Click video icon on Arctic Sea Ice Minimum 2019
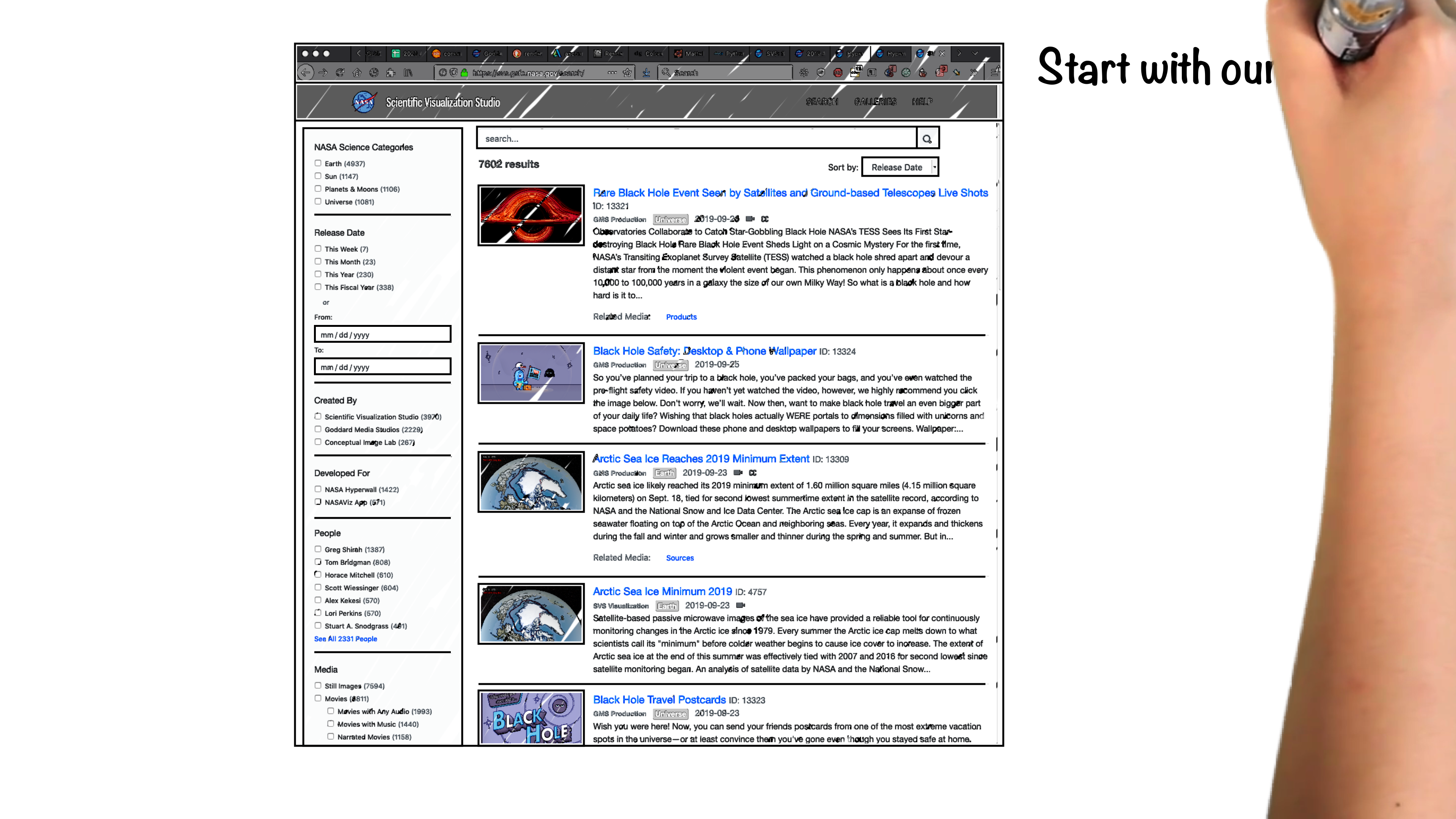Viewport: 1456px width, 819px height. [741, 606]
